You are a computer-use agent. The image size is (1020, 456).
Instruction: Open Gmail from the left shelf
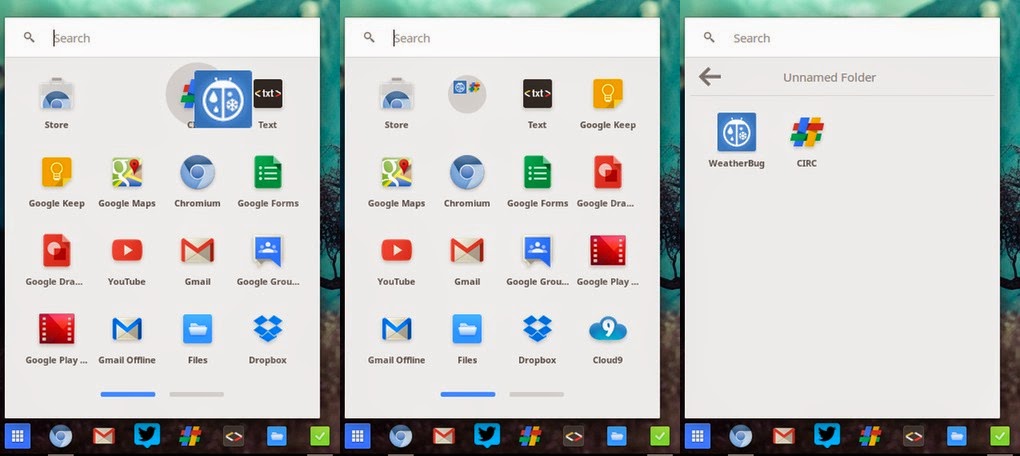104,436
